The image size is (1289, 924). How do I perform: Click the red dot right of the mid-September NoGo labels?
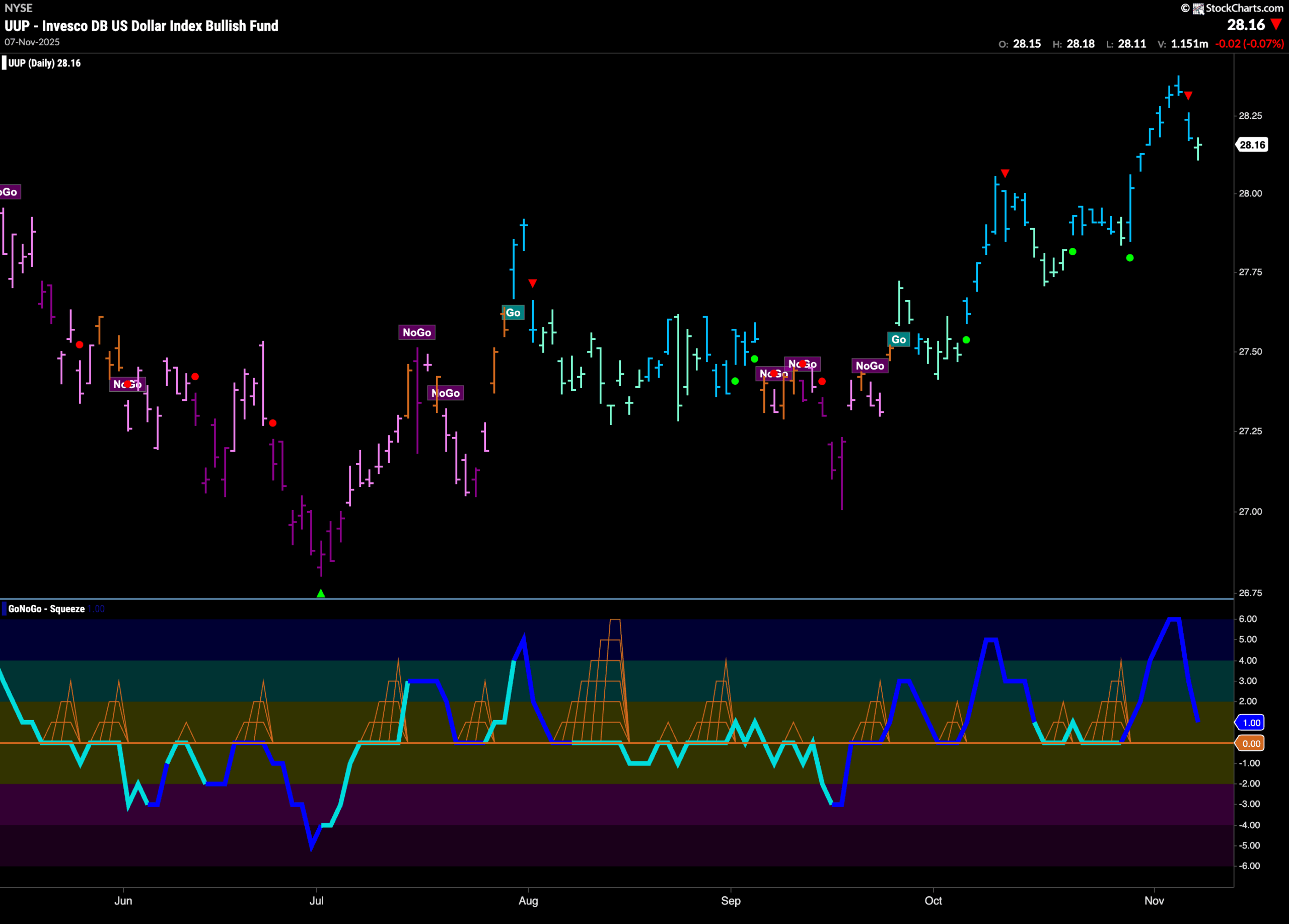[x=822, y=381]
